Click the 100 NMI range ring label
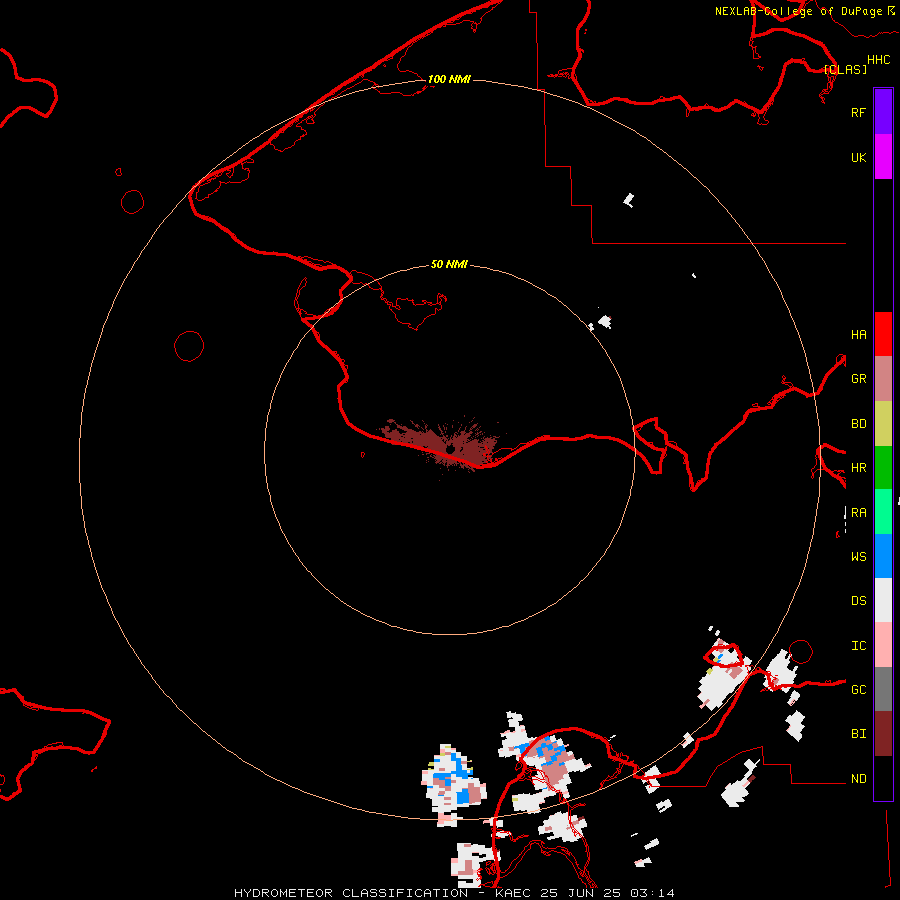Screen dimensions: 900x900 click(449, 79)
